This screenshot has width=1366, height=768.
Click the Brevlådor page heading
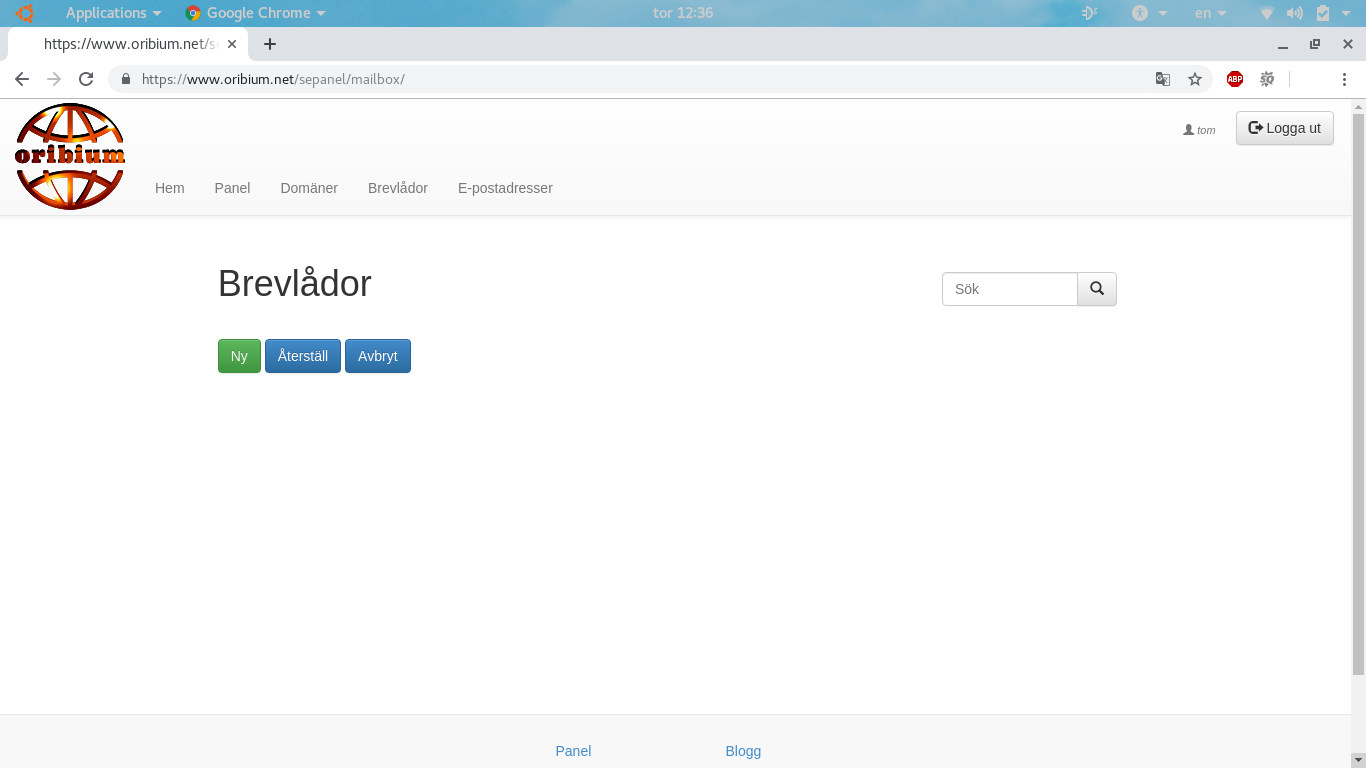point(295,284)
